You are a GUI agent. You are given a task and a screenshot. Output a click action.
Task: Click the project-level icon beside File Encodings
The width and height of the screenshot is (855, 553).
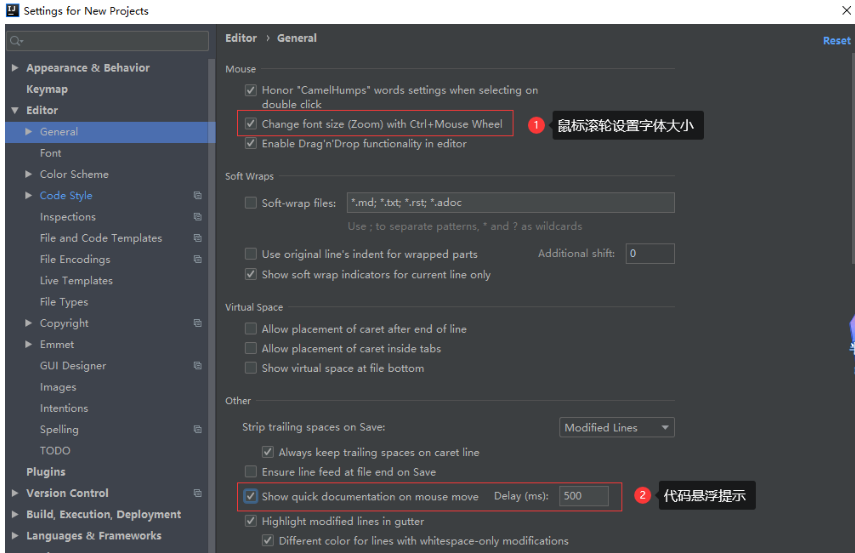coord(197,259)
